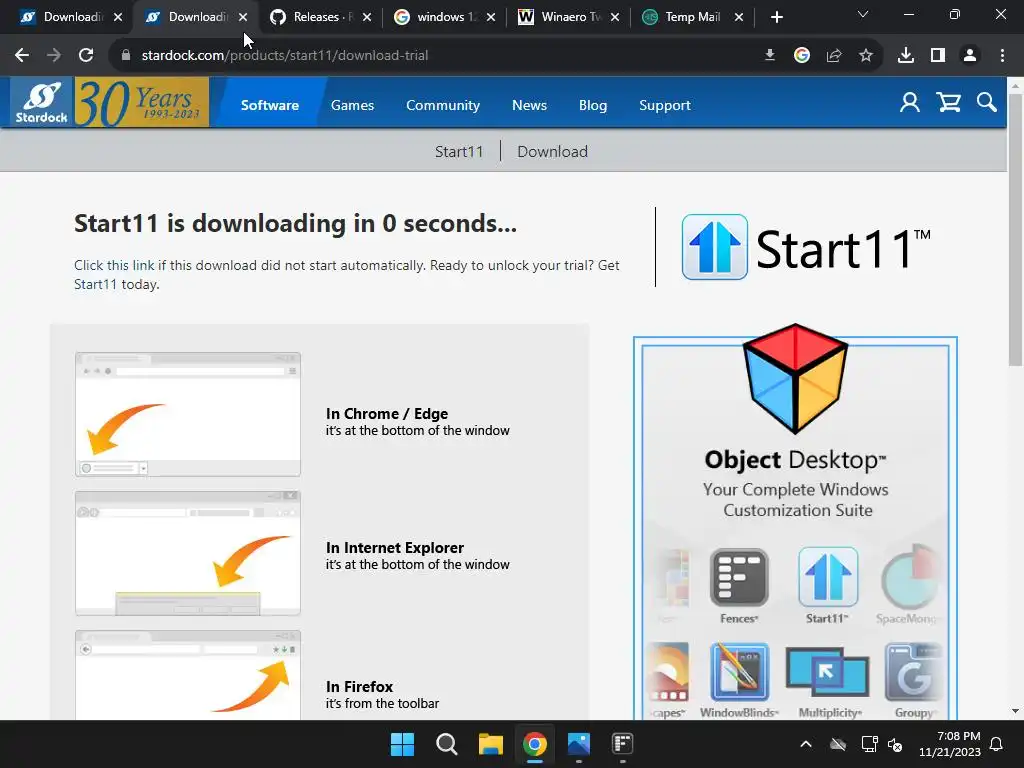
Task: Close the GitHub Releases tab
Action: pyautogui.click(x=367, y=18)
